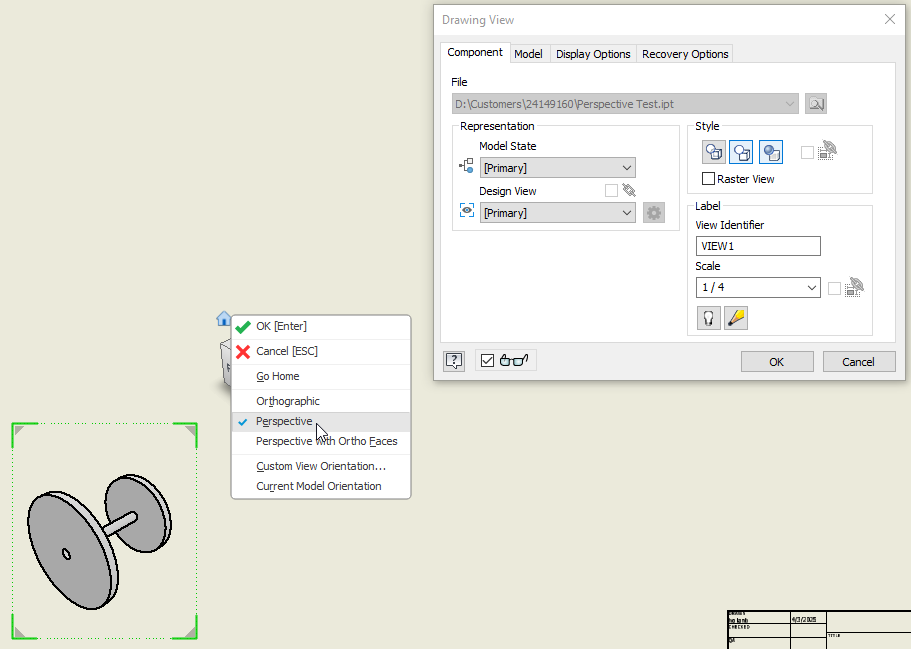Click the file browse icon beside the path
Screen dimensions: 911x649
[x=817, y=103]
